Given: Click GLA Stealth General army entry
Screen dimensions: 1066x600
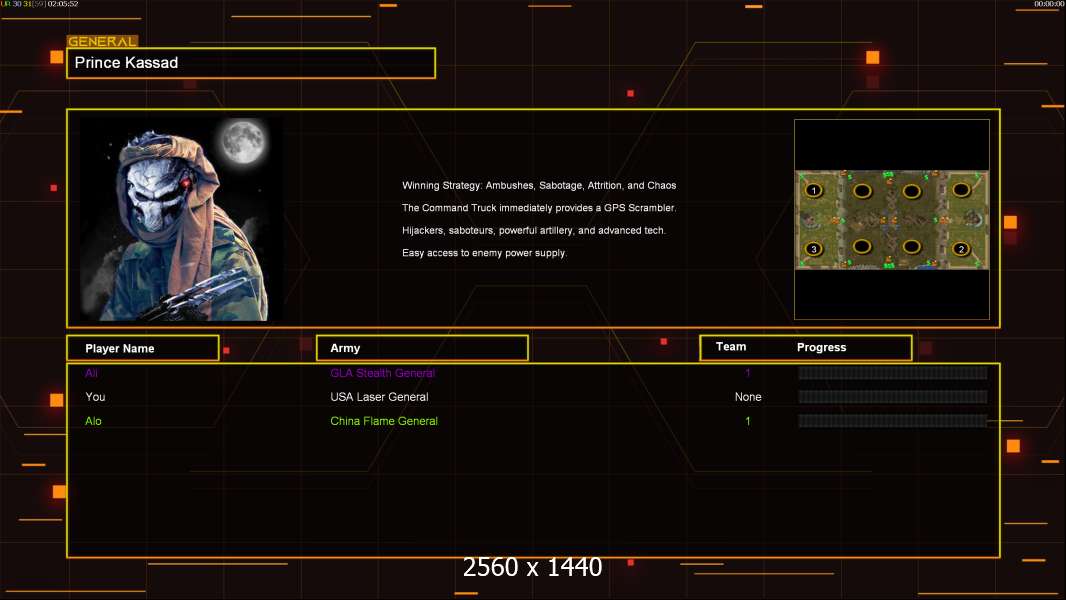Looking at the screenshot, I should [382, 373].
